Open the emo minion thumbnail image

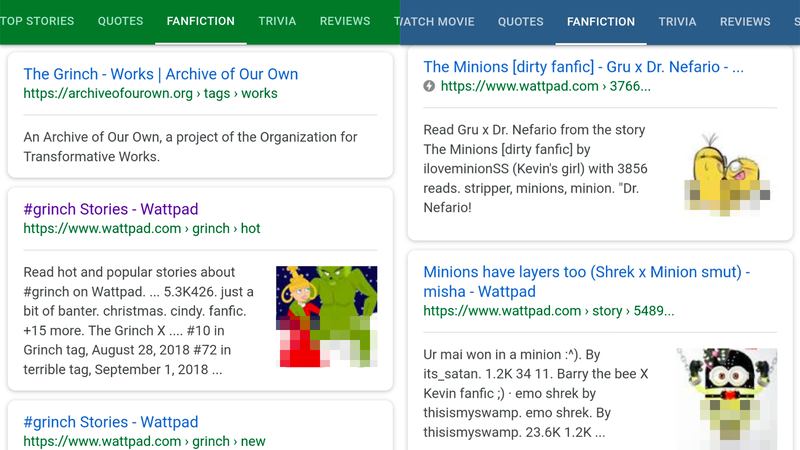727,398
